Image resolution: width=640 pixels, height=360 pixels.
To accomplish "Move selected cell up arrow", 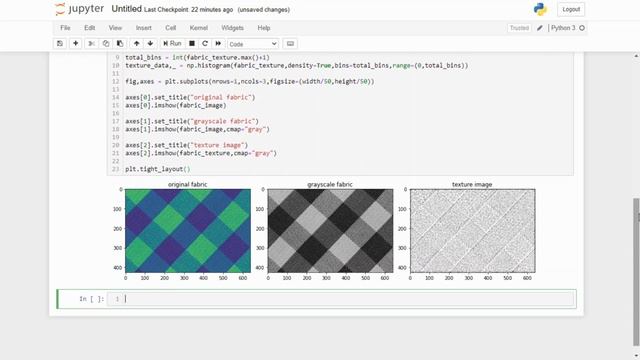I will [x=136, y=44].
